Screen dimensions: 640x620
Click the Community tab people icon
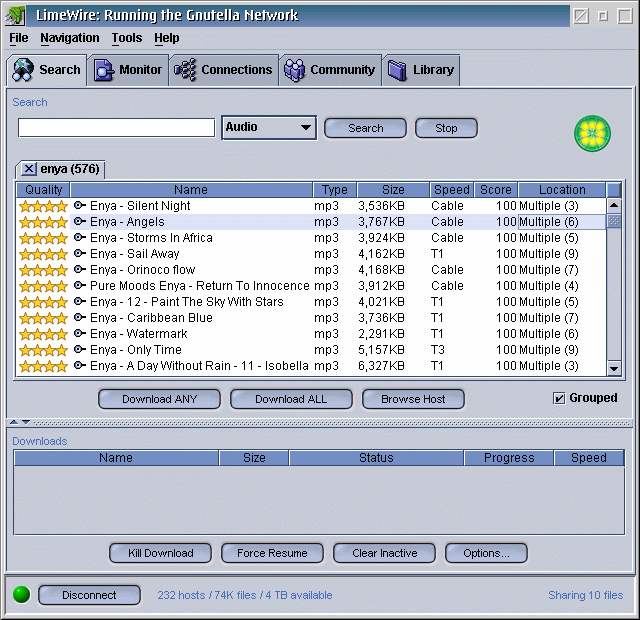[294, 70]
